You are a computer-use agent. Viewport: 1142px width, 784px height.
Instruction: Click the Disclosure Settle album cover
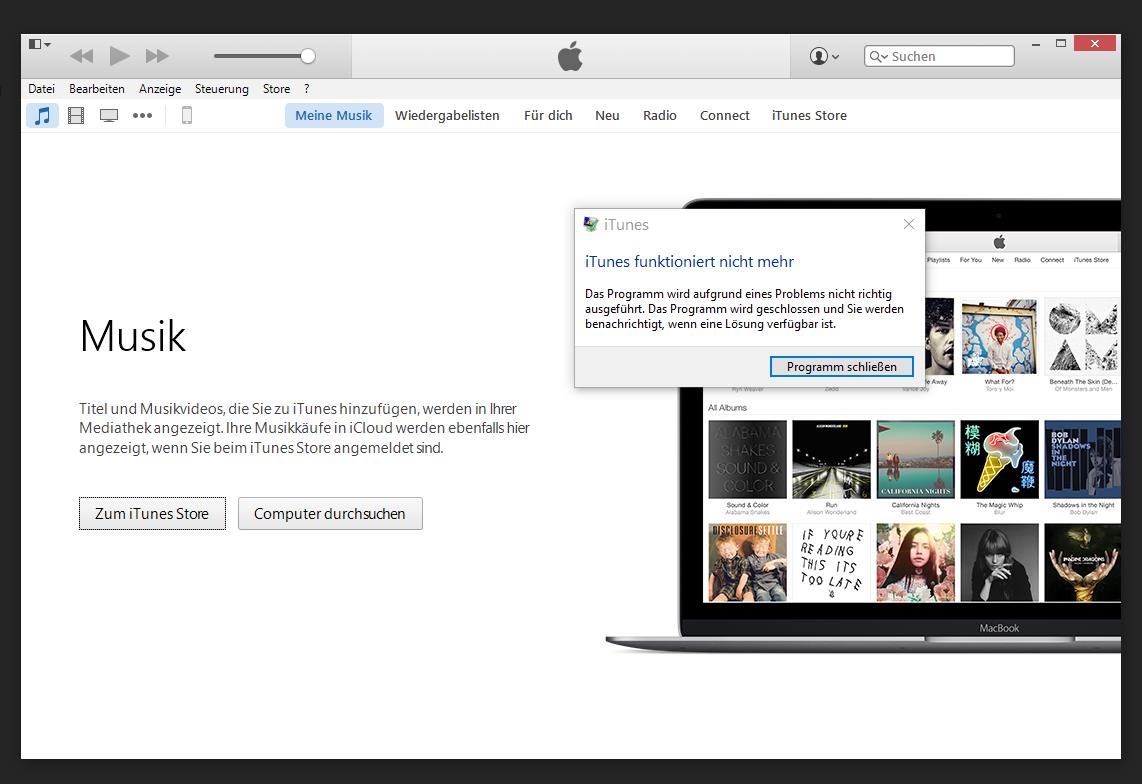click(748, 562)
